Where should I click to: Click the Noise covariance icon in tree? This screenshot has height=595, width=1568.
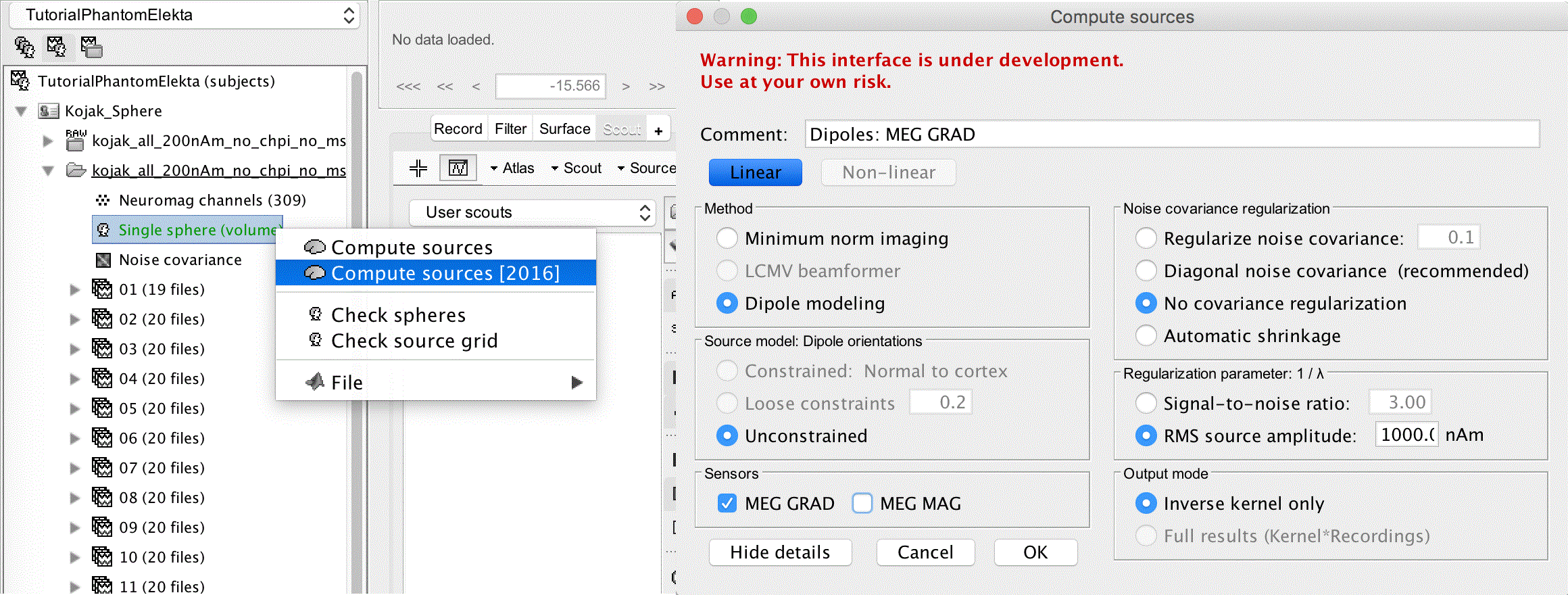(x=103, y=260)
